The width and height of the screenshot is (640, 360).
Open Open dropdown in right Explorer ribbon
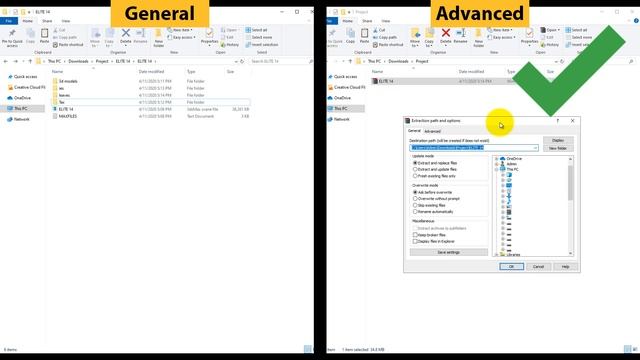(x=550, y=30)
